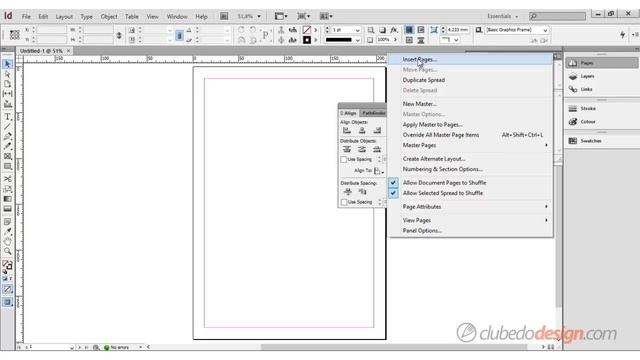This screenshot has width=640, height=360.
Task: Click fill and stroke swatch in toolbox
Action: pyautogui.click(x=7, y=266)
